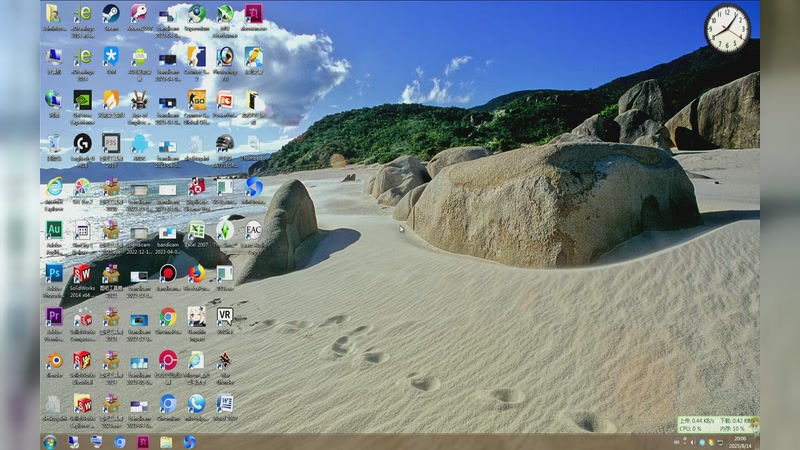Select the Thumbs.db file
This screenshot has width=800, height=450.
[254, 144]
